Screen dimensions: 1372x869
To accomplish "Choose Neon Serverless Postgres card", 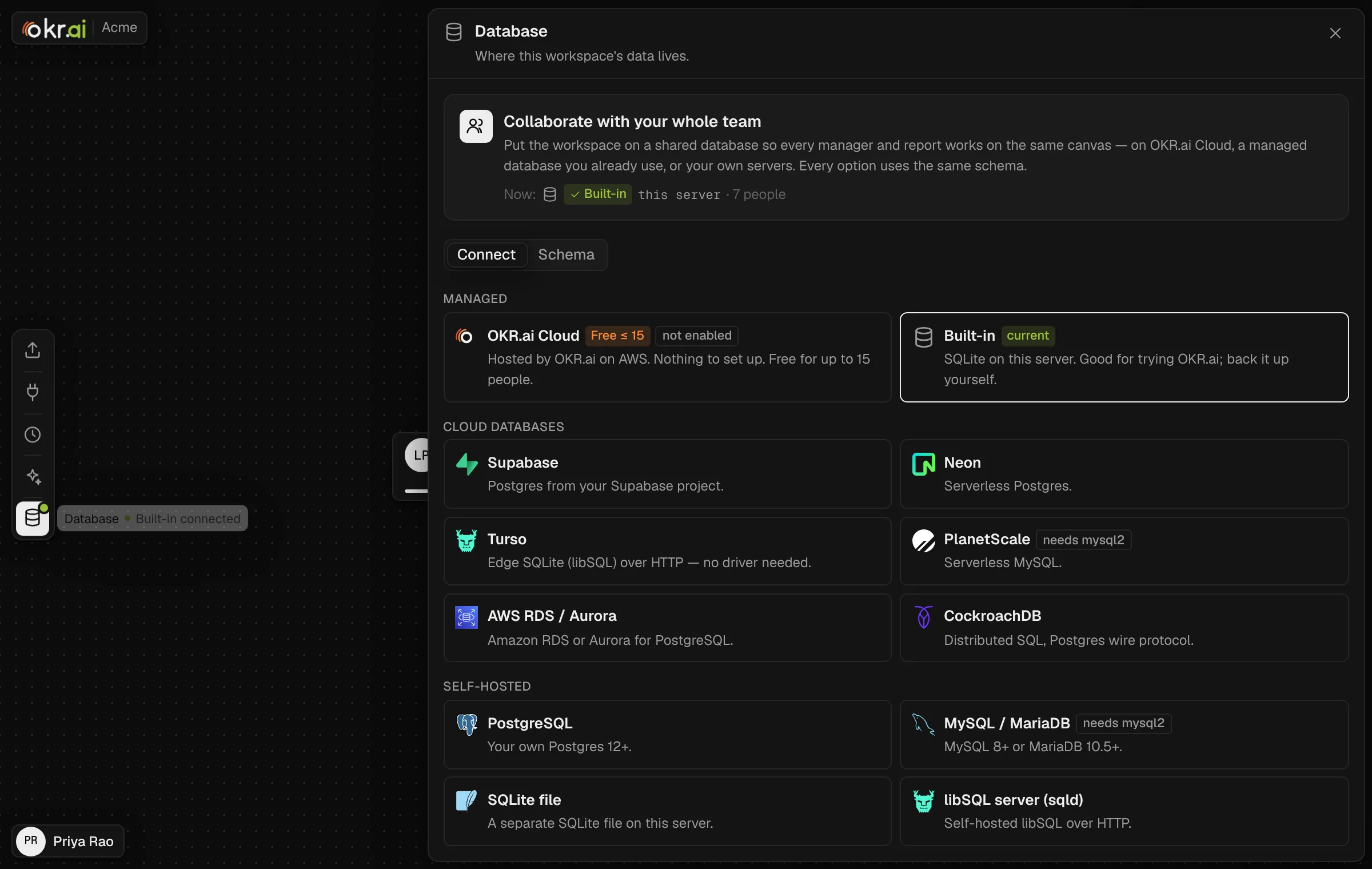I will [1123, 474].
